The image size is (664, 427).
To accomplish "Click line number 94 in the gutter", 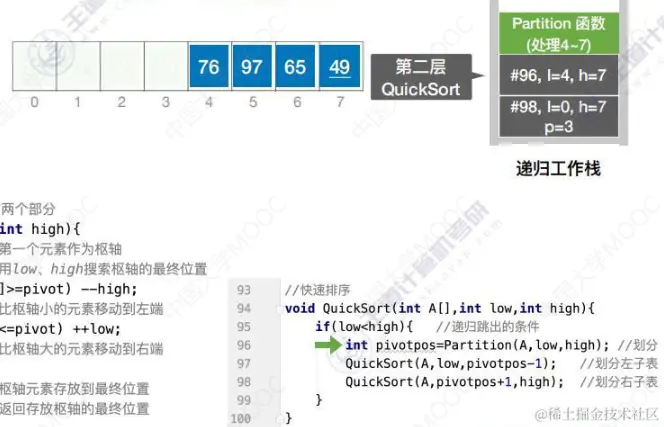I will 244,308.
